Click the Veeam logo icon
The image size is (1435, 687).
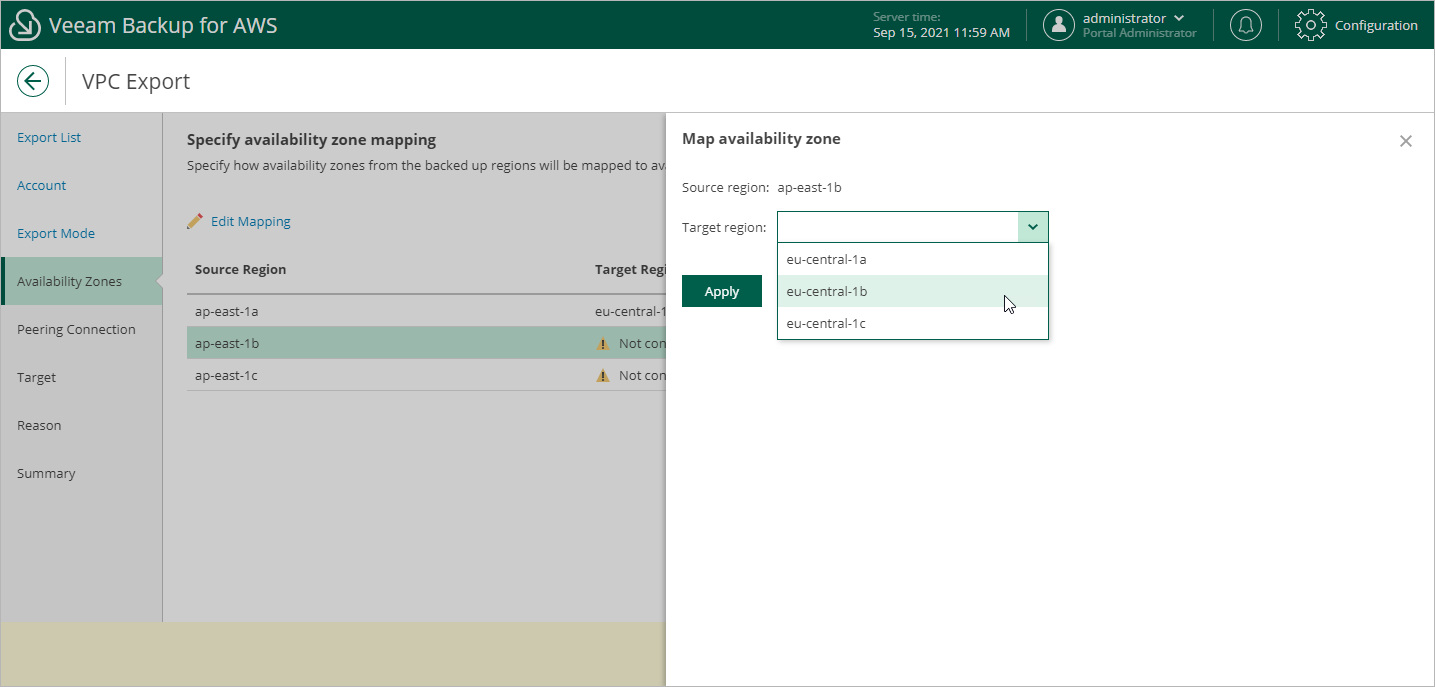point(24,26)
